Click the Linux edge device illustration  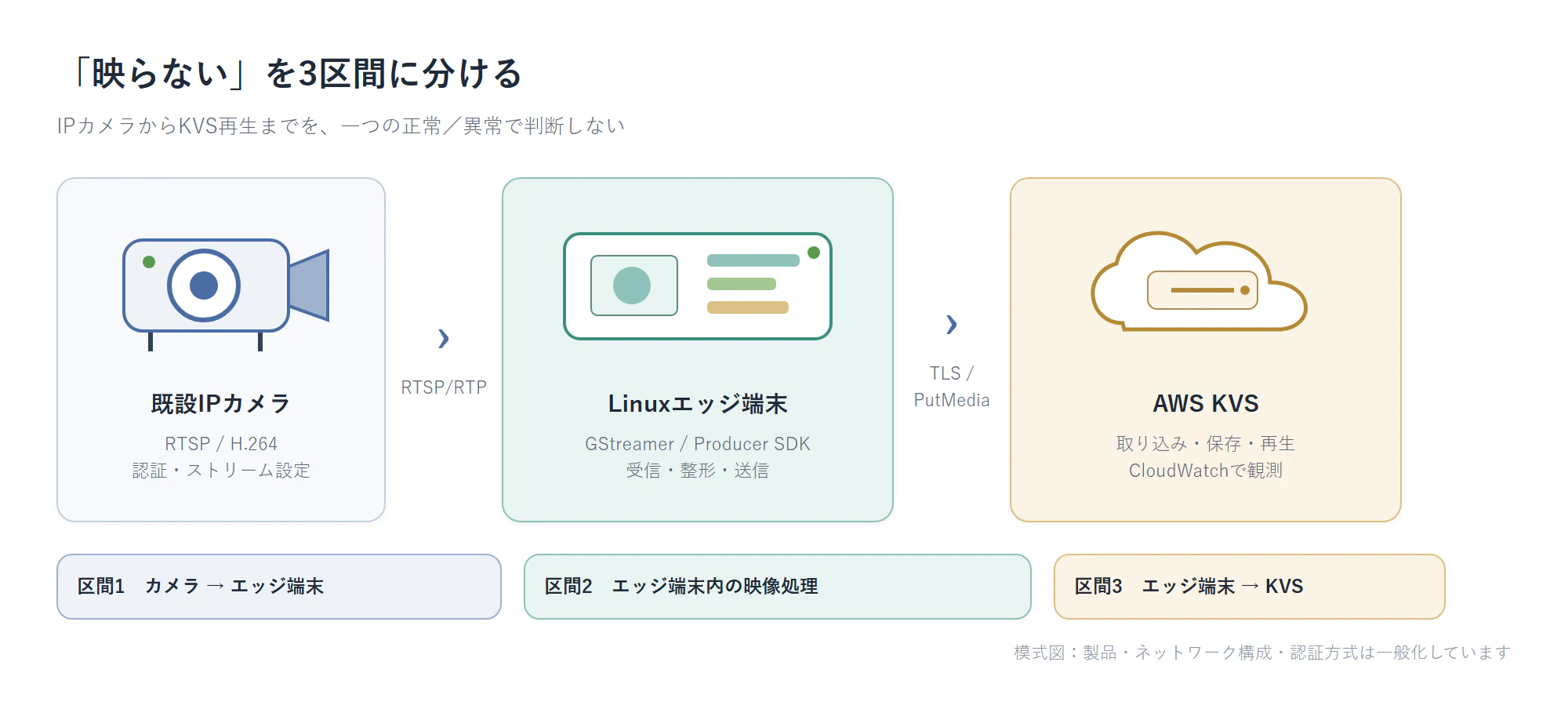click(698, 286)
